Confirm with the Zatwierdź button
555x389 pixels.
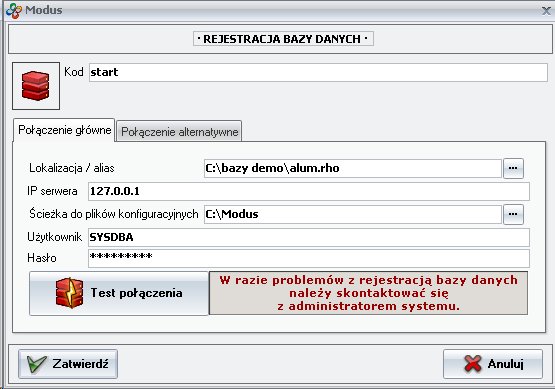click(68, 364)
